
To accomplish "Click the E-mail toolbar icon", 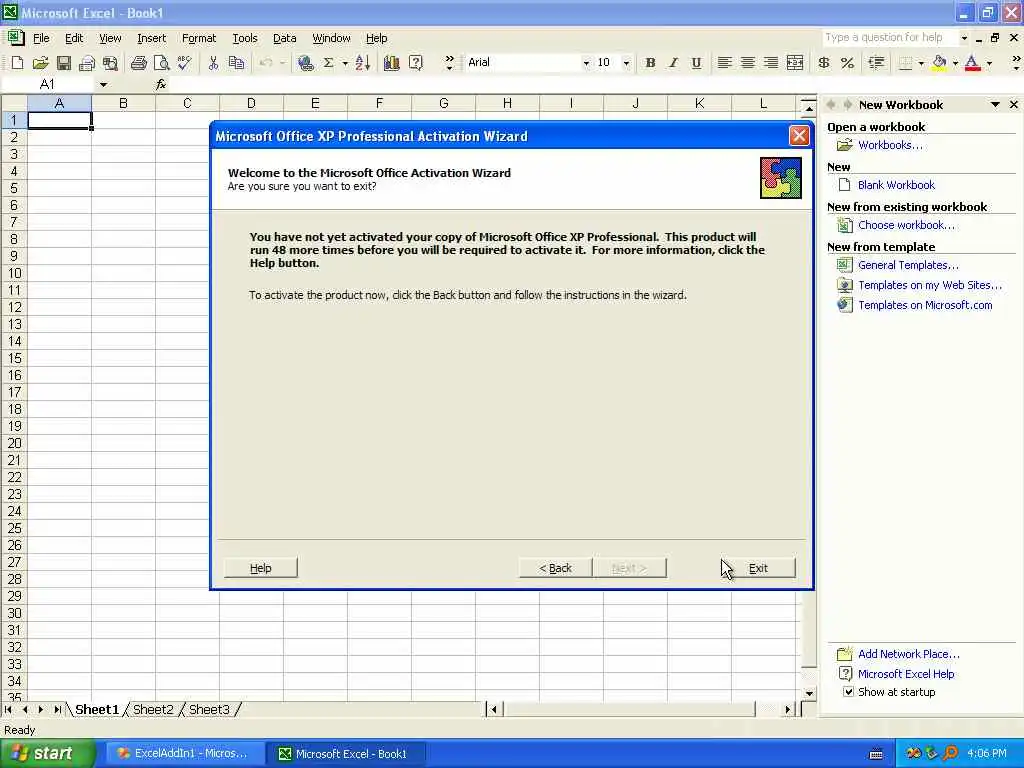I will 87,63.
